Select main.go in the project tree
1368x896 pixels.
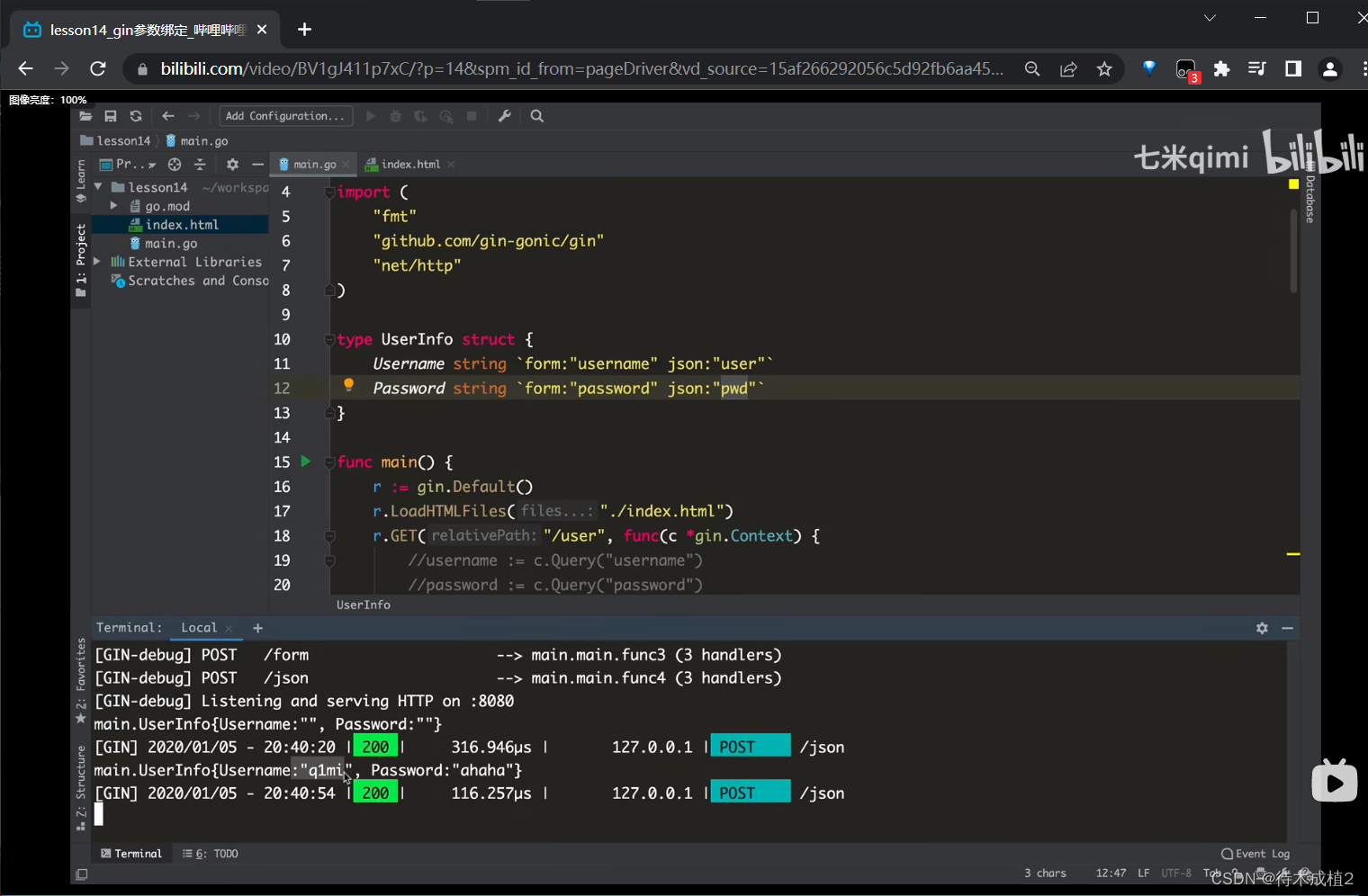point(171,244)
